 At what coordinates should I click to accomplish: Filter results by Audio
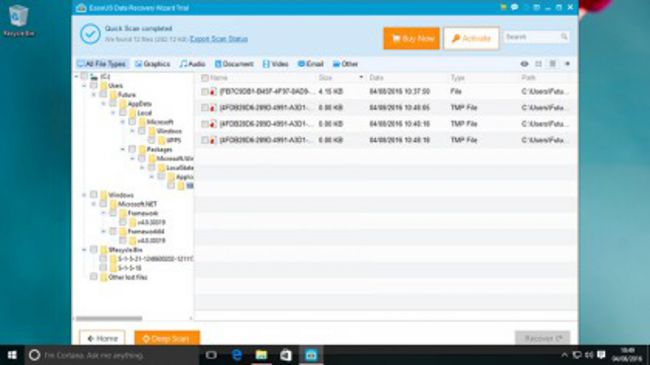pos(193,64)
